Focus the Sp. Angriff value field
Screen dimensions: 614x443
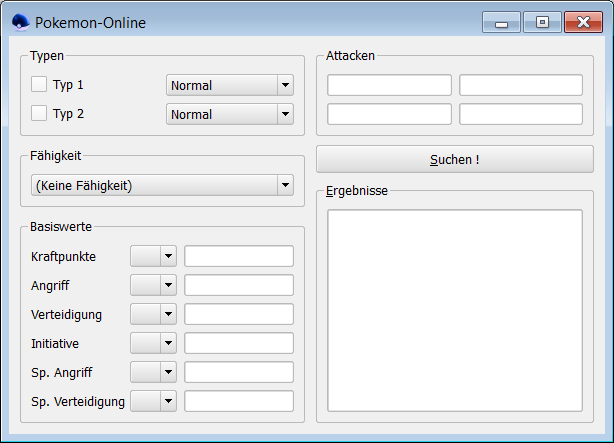239,372
